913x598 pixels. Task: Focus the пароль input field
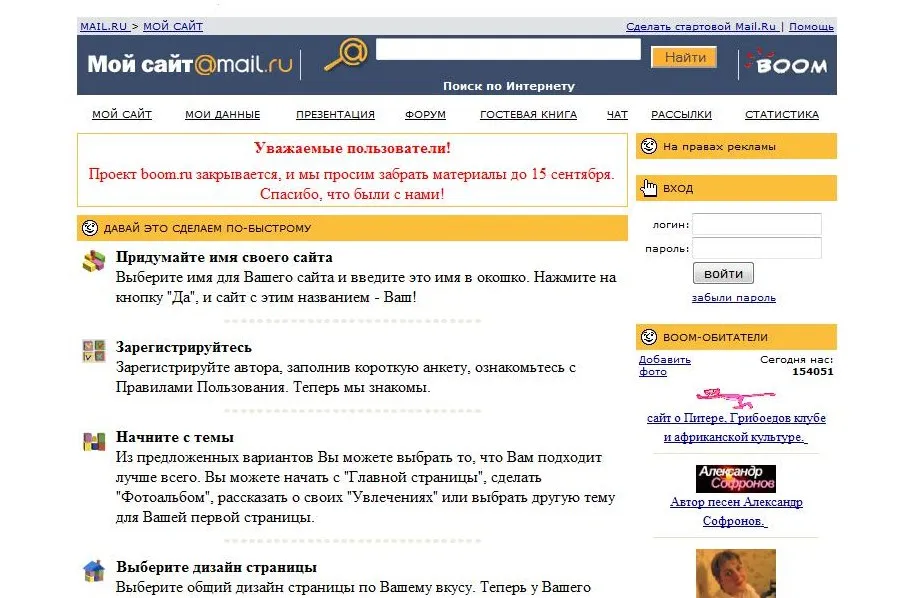point(757,248)
